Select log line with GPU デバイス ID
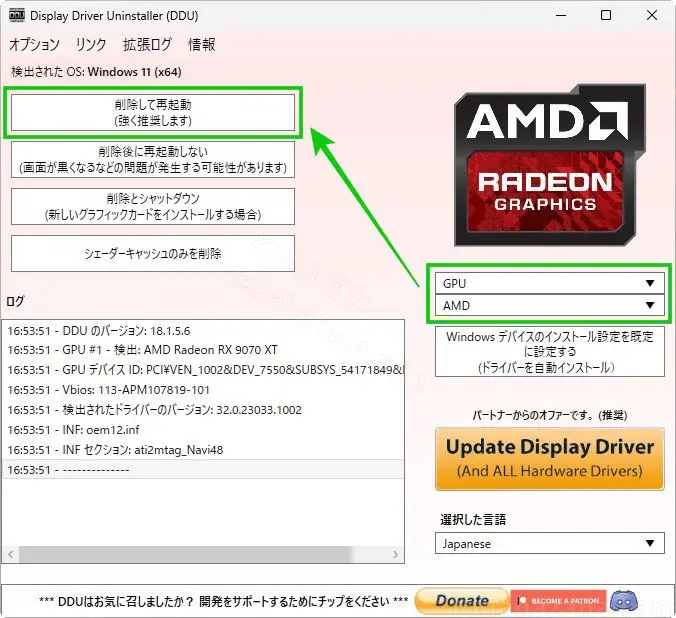The width and height of the screenshot is (676, 618). [203, 370]
